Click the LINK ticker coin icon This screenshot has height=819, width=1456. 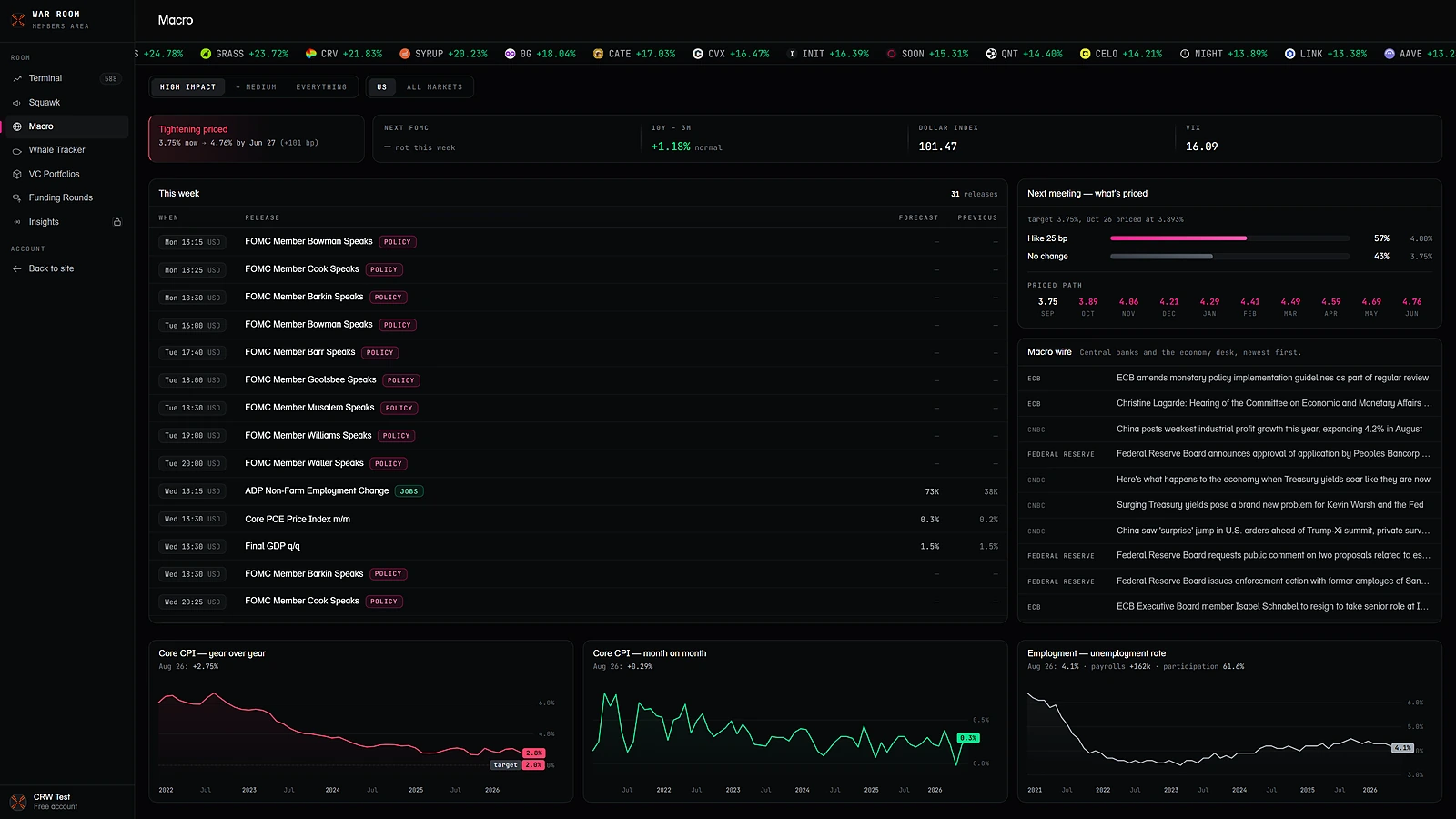click(1289, 54)
